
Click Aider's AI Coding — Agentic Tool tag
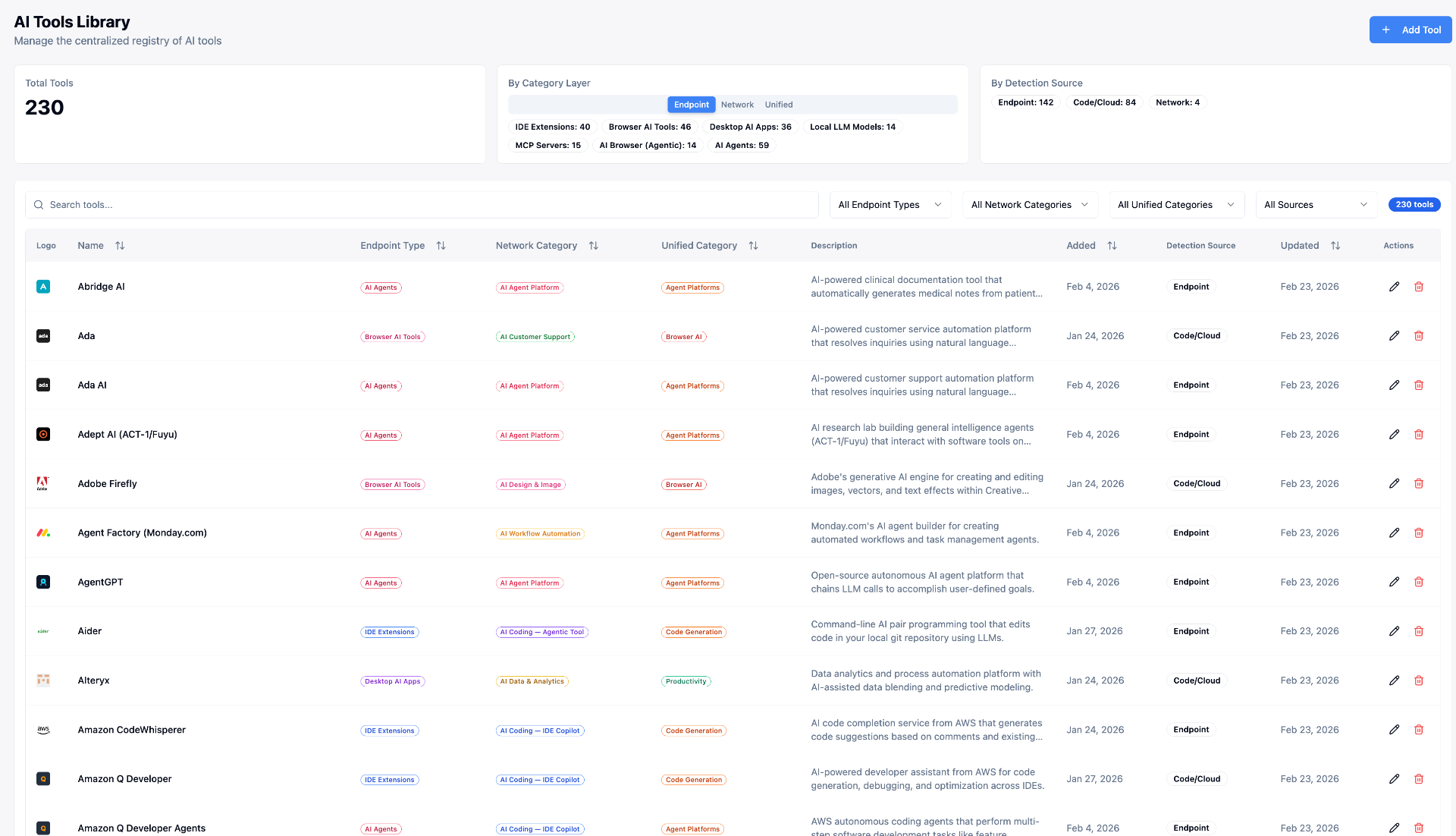[x=541, y=632]
